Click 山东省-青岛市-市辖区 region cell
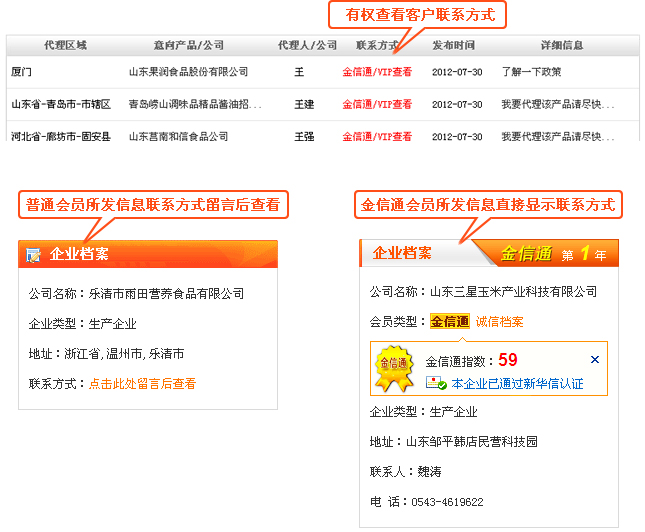 61,105
